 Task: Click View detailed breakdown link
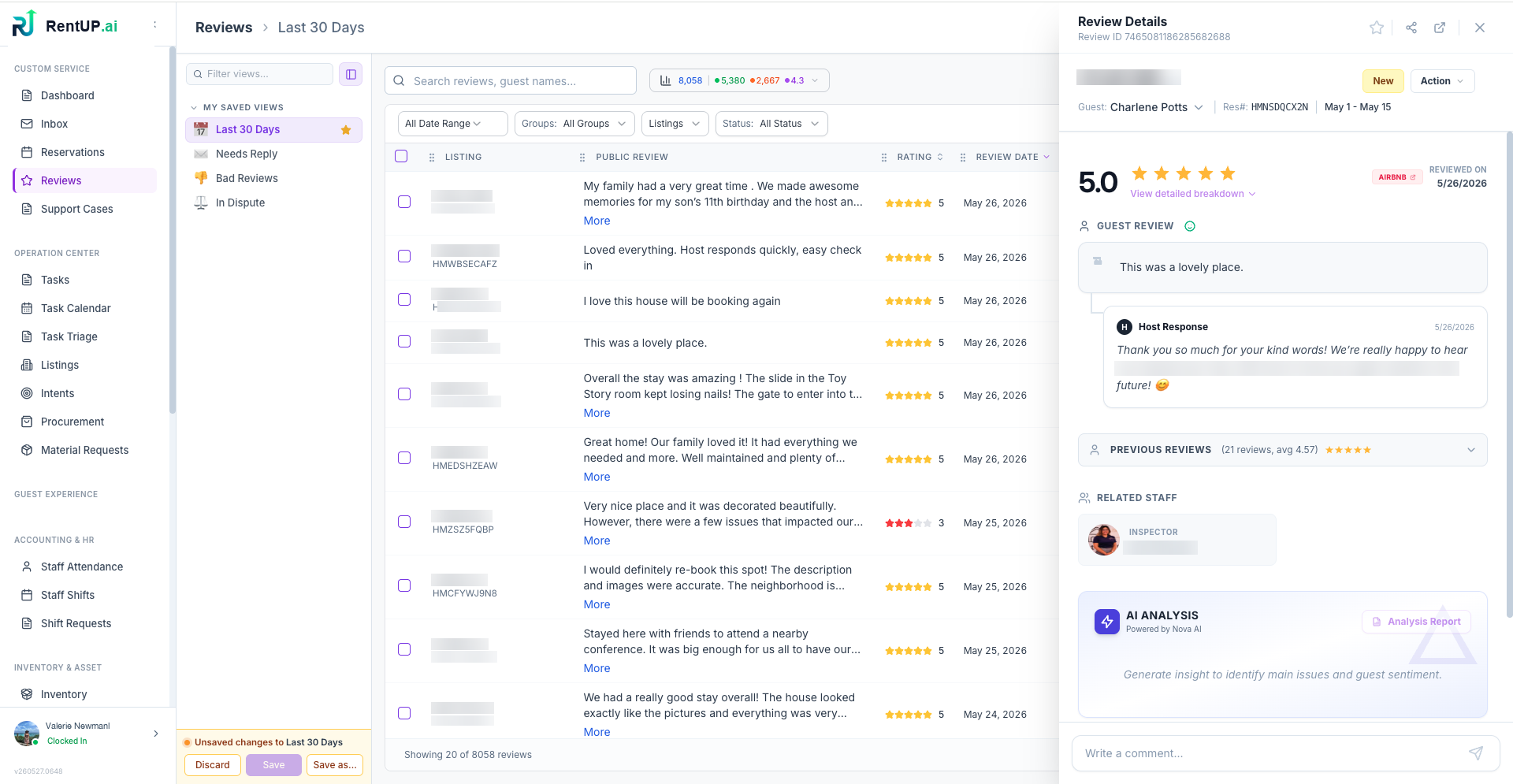click(x=1192, y=194)
